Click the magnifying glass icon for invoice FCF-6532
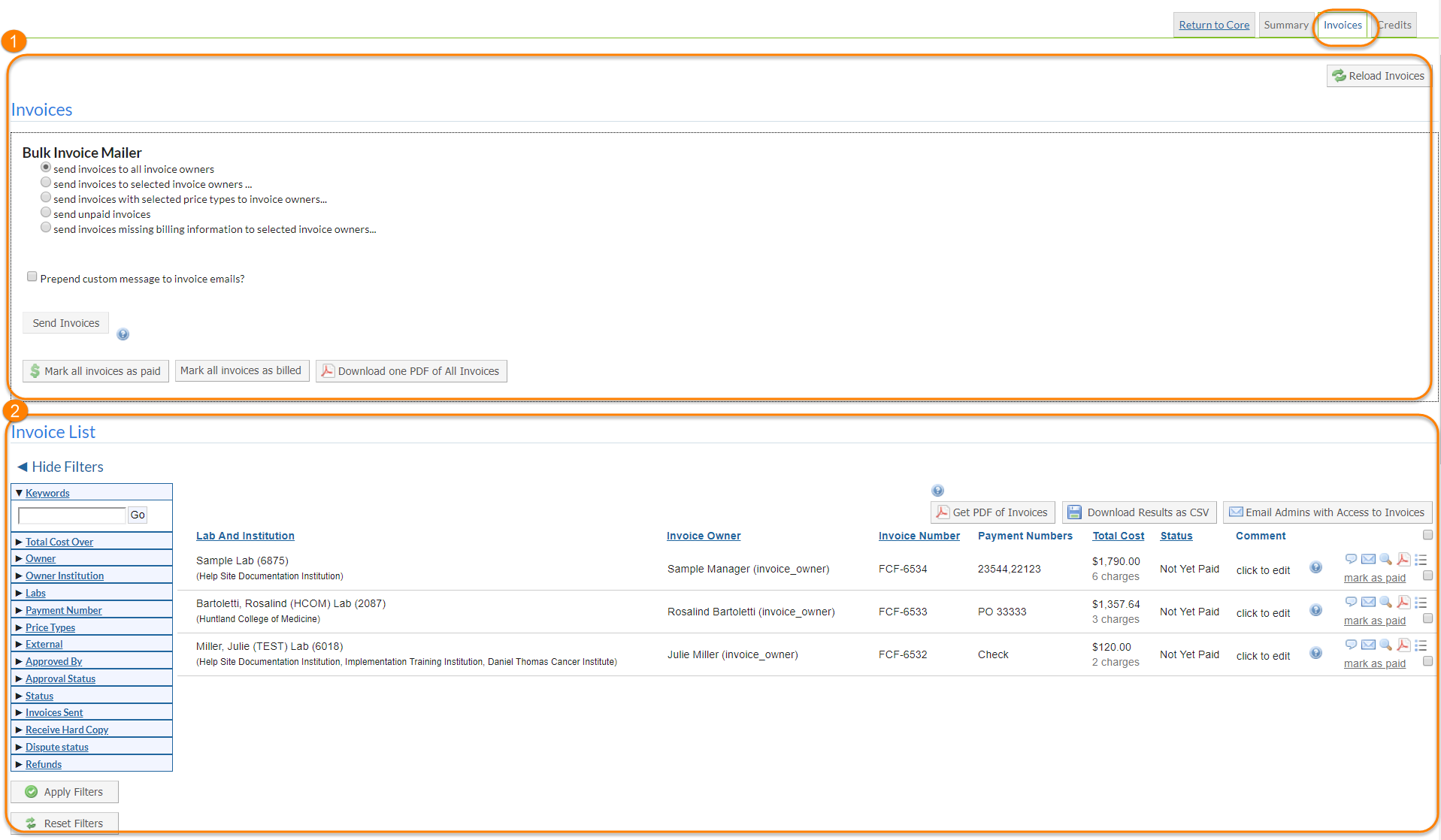Viewport: 1441px width, 840px height. pos(1385,645)
